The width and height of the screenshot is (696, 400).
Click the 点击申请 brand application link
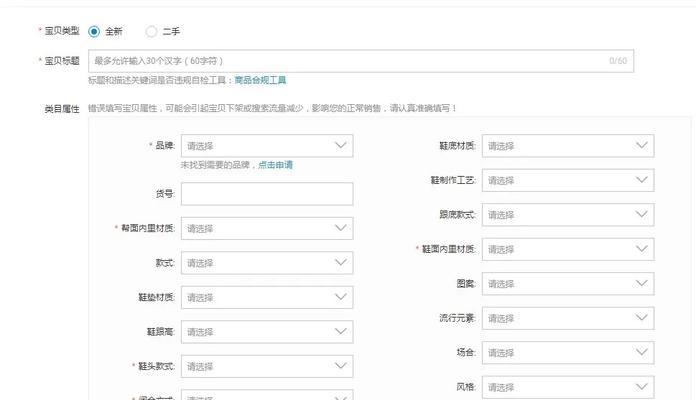coord(275,165)
